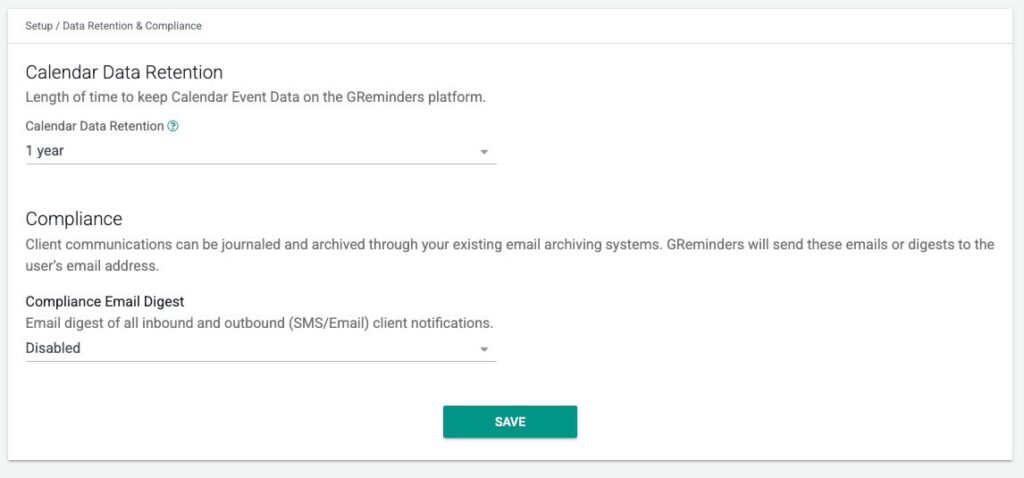The image size is (1024, 478).
Task: Click the Calendar Data Retention field label
Action: 94,127
